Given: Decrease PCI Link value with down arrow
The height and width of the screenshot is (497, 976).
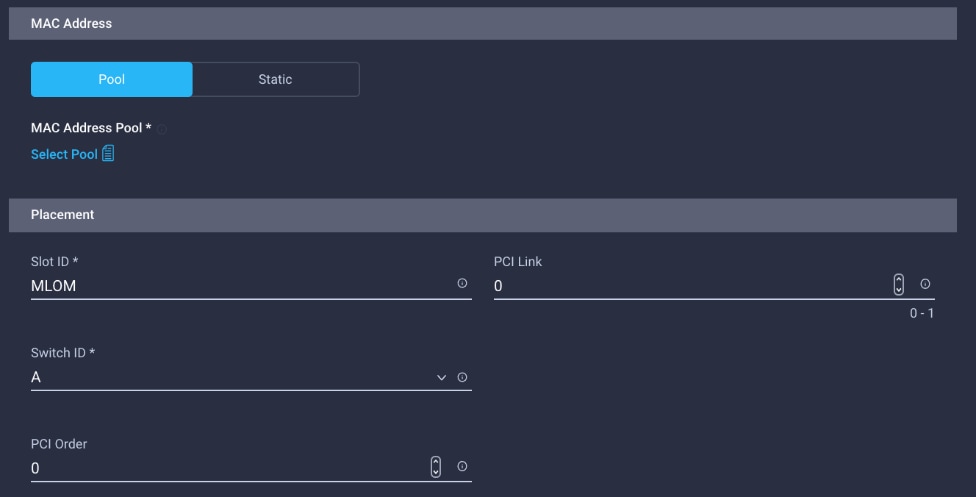Looking at the screenshot, I should 898,290.
